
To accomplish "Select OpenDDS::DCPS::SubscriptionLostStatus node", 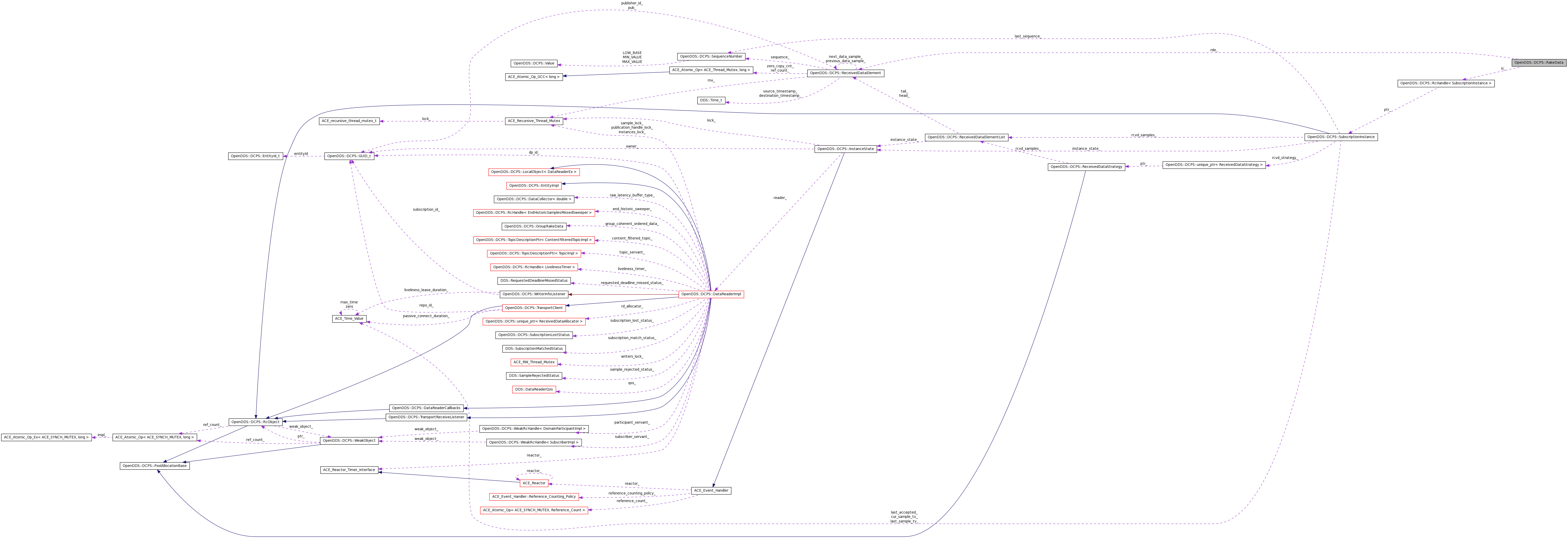I will tap(534, 335).
